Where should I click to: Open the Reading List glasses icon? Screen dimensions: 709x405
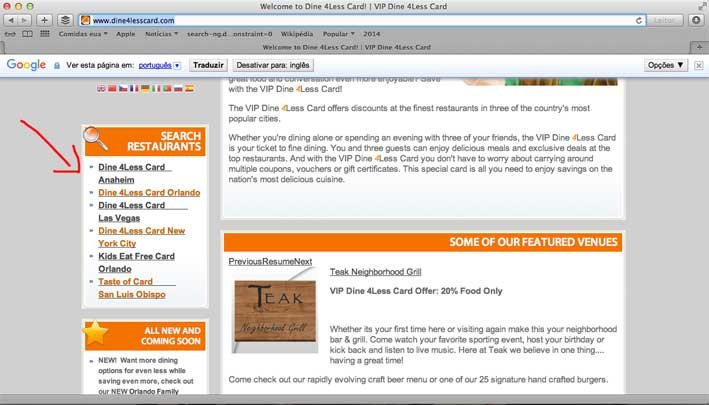[11, 34]
